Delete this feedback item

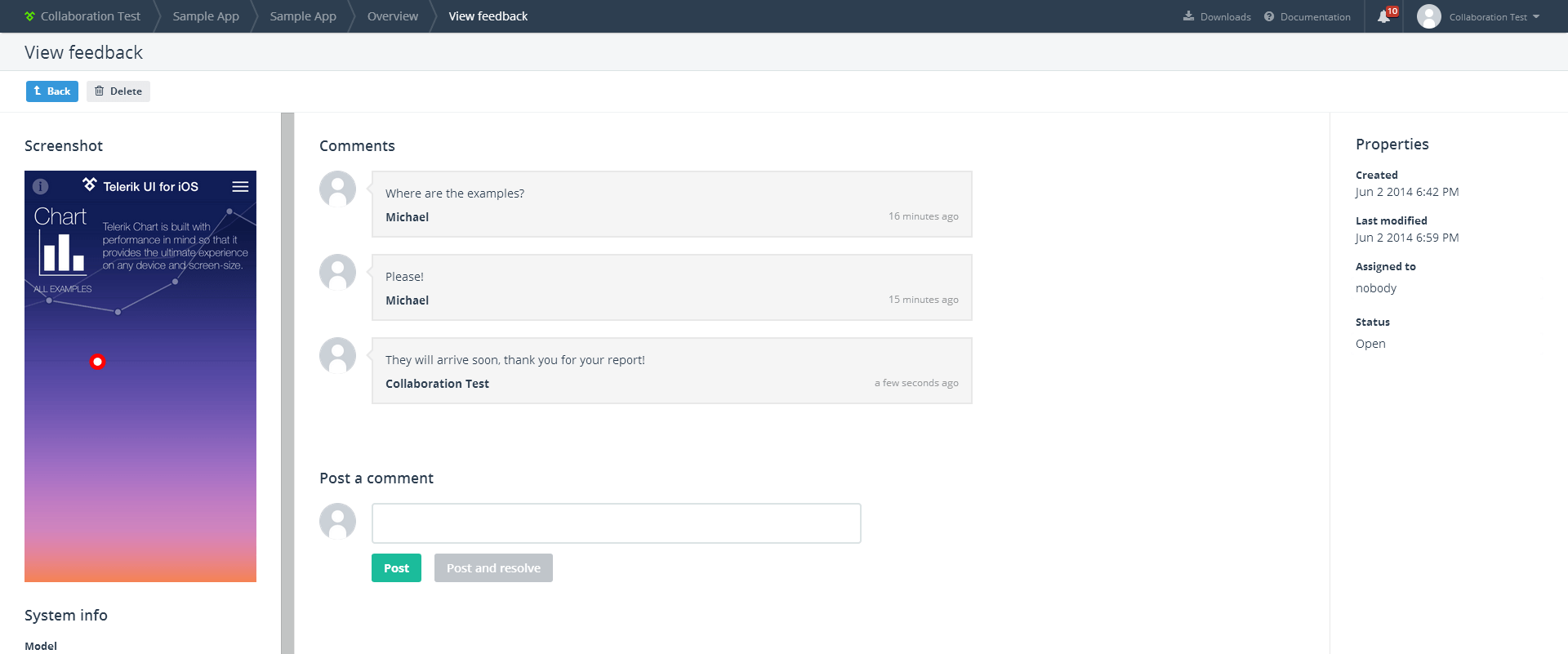(x=118, y=91)
